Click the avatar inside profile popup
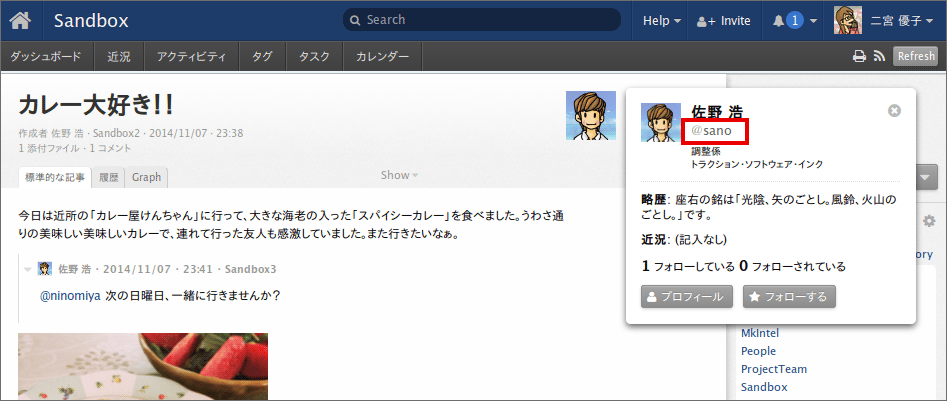The image size is (947, 401). coord(661,123)
